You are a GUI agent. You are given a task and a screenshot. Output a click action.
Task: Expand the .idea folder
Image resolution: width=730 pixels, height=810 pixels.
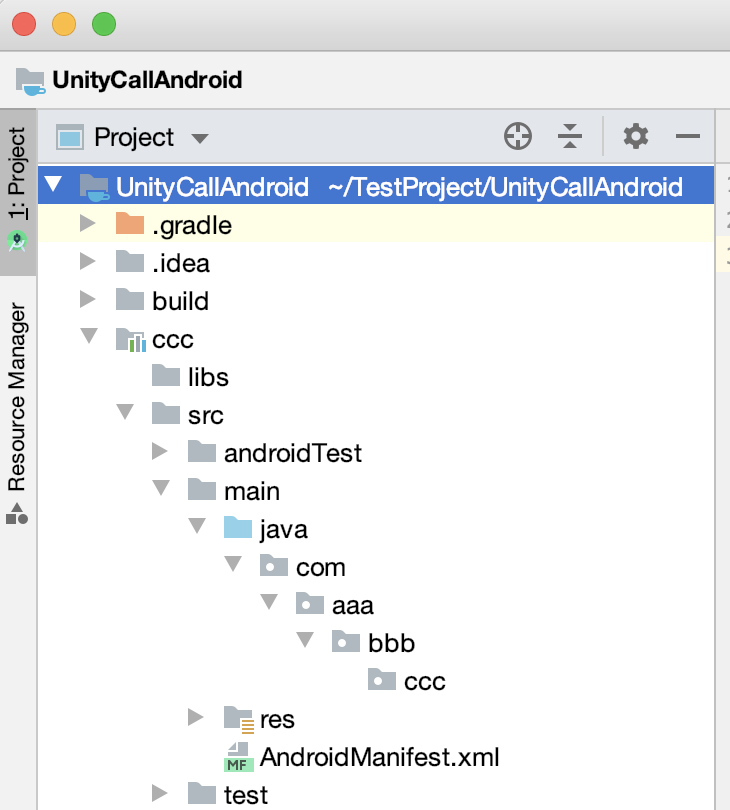pyautogui.click(x=88, y=261)
